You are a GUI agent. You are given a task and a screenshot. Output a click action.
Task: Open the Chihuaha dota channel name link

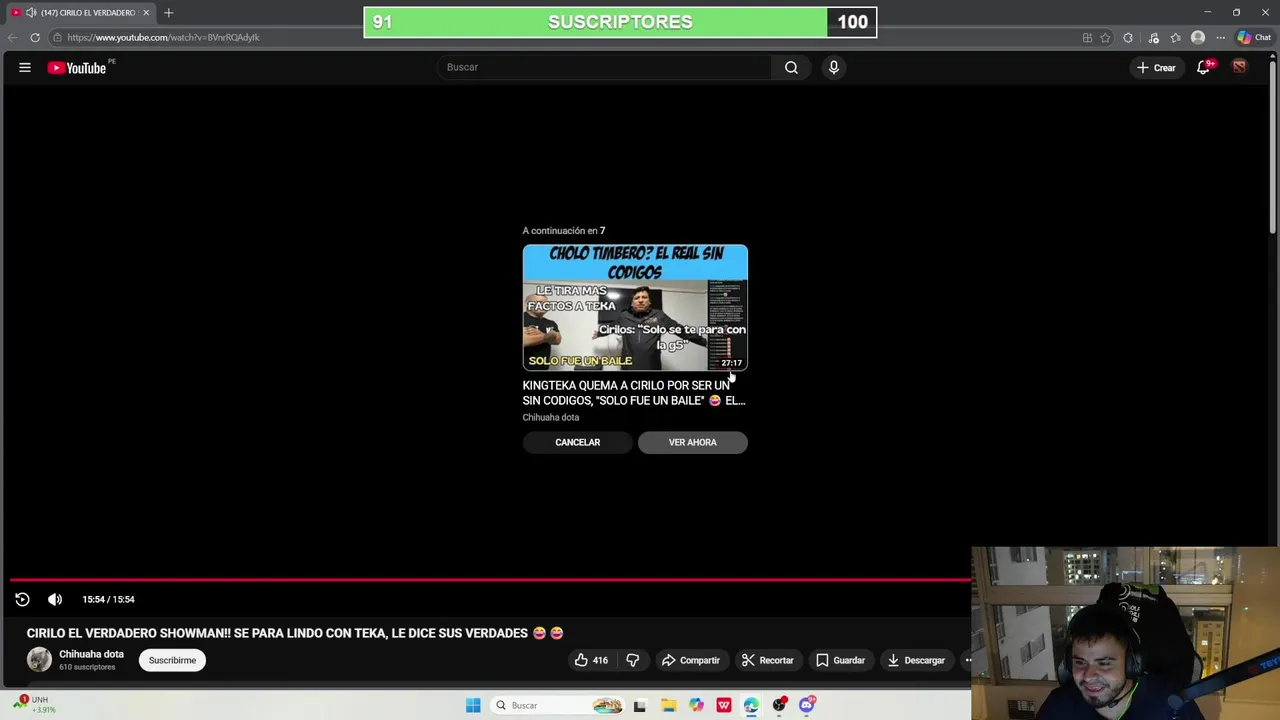[x=91, y=654]
